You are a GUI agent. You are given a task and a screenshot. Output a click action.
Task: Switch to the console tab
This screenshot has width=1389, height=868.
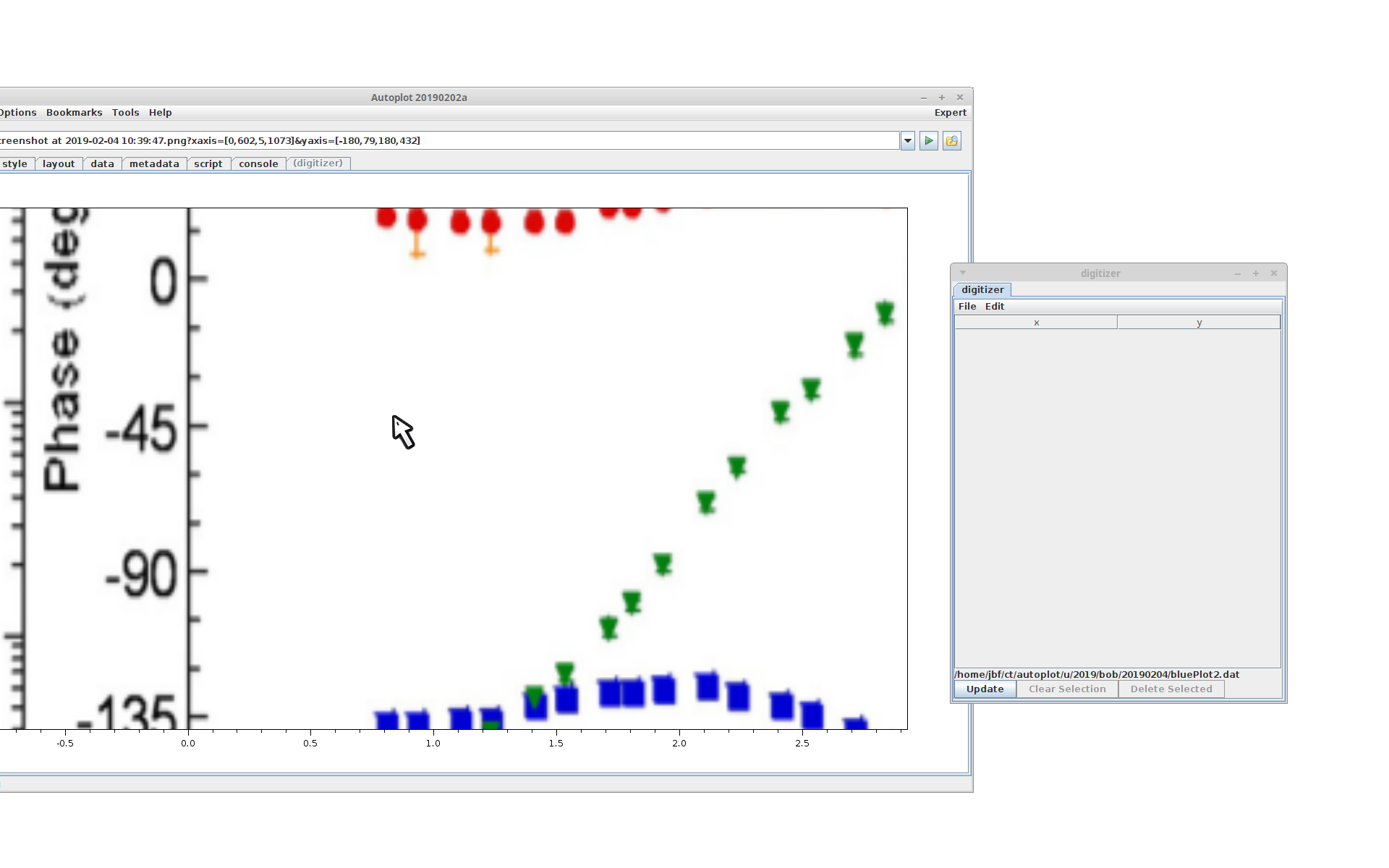click(258, 164)
